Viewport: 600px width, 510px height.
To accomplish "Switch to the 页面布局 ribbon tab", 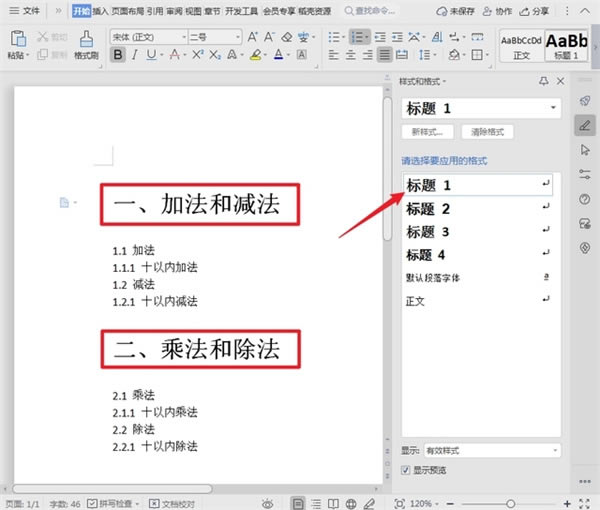I will coord(133,11).
